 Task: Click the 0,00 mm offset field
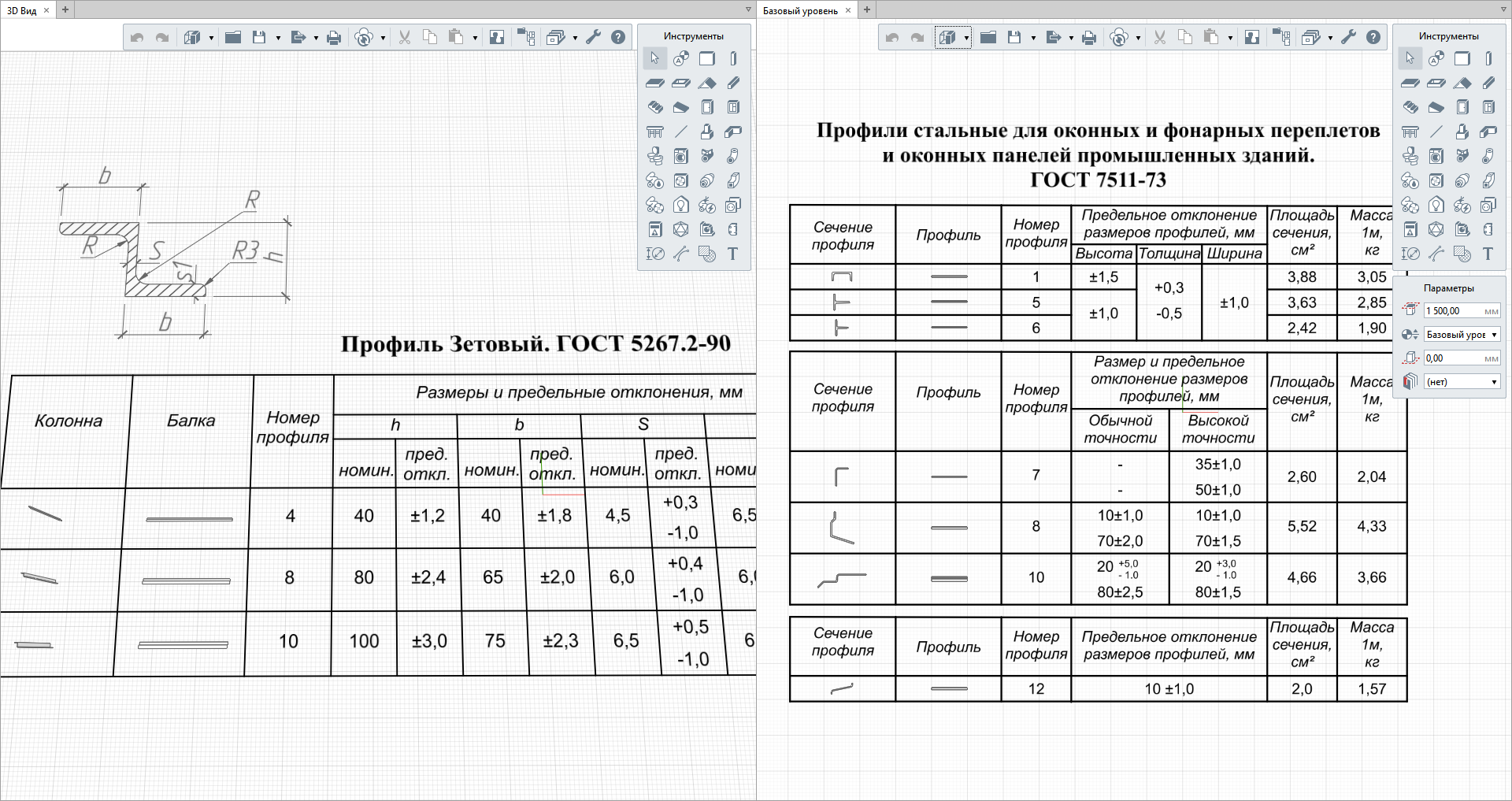(1462, 358)
